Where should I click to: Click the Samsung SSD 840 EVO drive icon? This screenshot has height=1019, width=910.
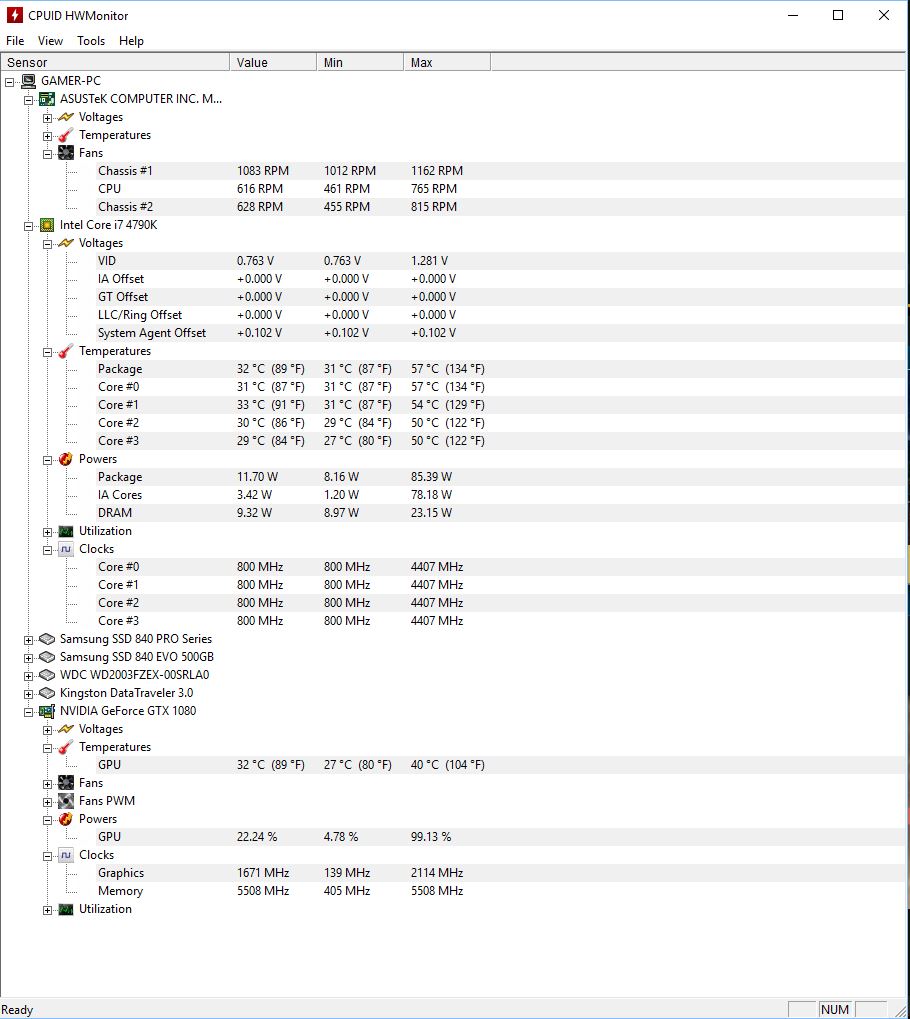47,657
